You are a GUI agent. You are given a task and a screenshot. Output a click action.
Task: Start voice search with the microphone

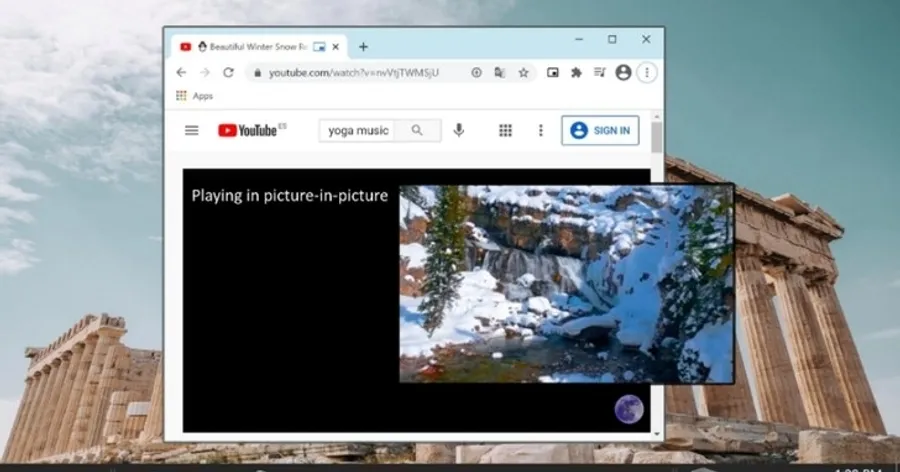point(459,130)
